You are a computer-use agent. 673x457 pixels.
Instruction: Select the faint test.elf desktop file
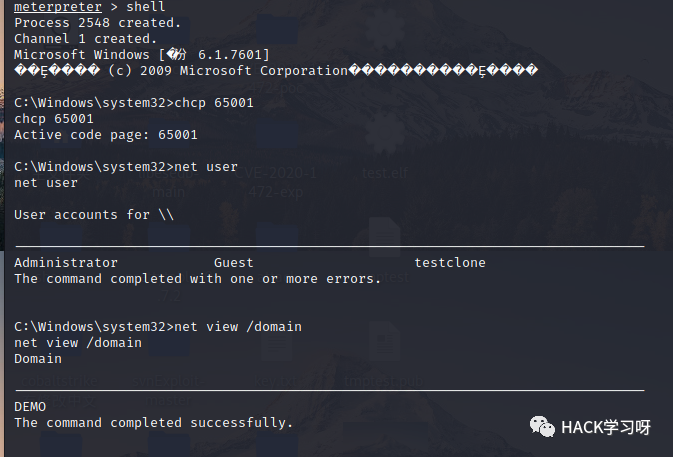coord(385,173)
